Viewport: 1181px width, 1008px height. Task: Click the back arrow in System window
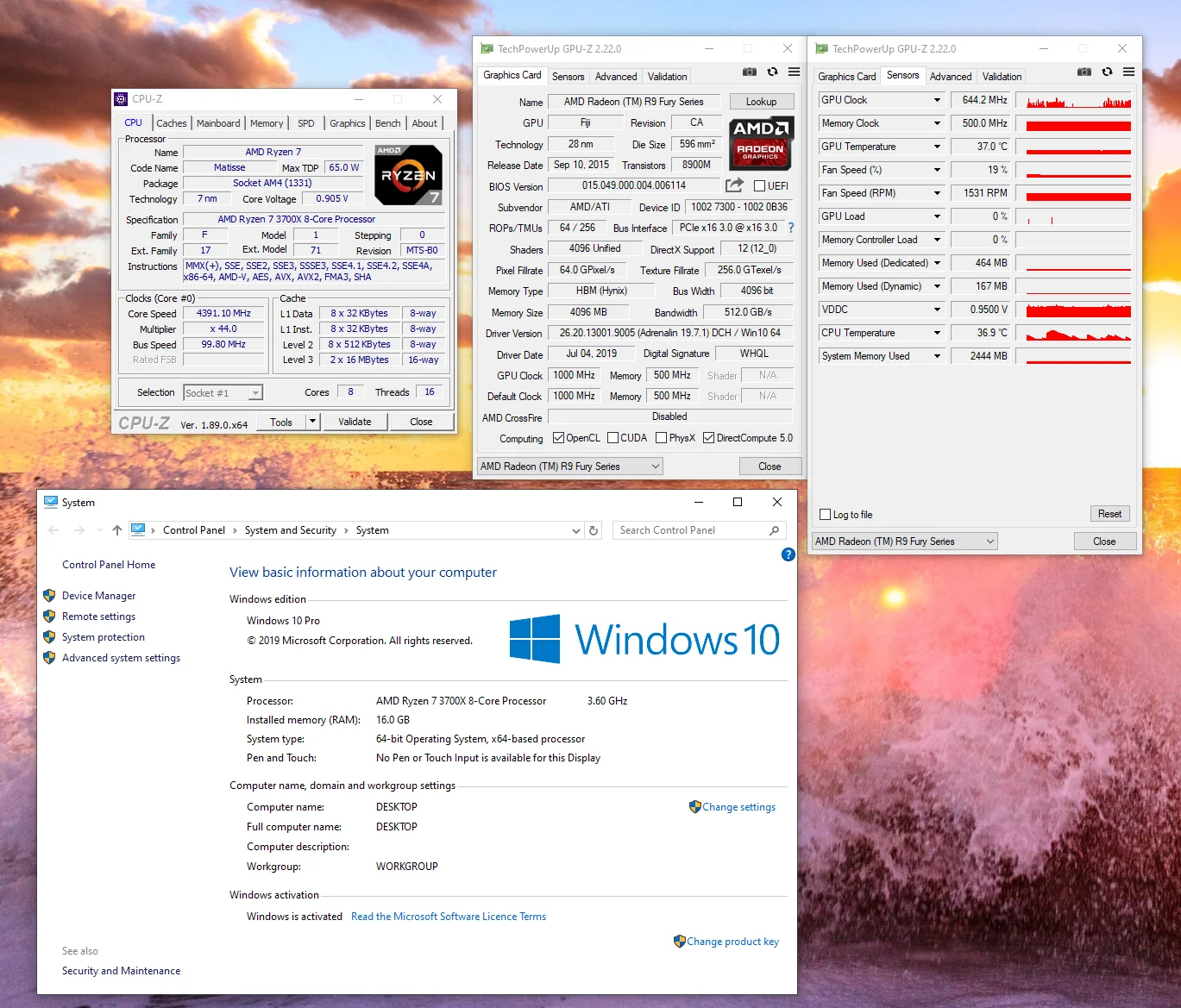point(54,530)
